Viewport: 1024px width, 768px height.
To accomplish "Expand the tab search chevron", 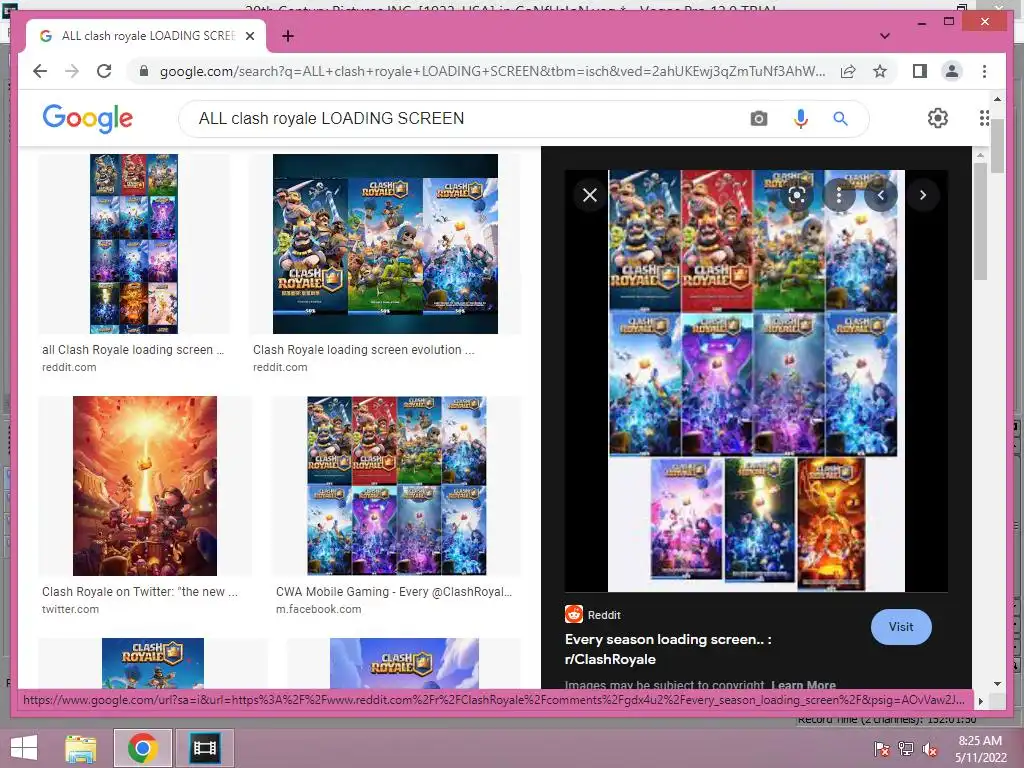I will 885,36.
